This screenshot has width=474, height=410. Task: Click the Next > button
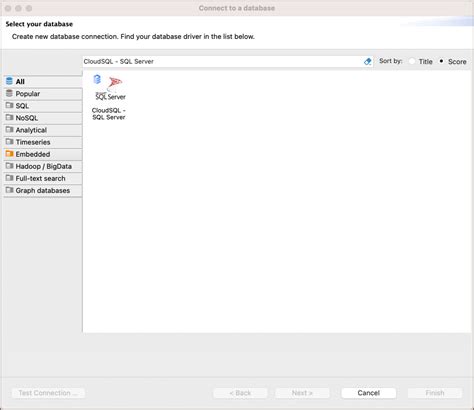coord(302,393)
